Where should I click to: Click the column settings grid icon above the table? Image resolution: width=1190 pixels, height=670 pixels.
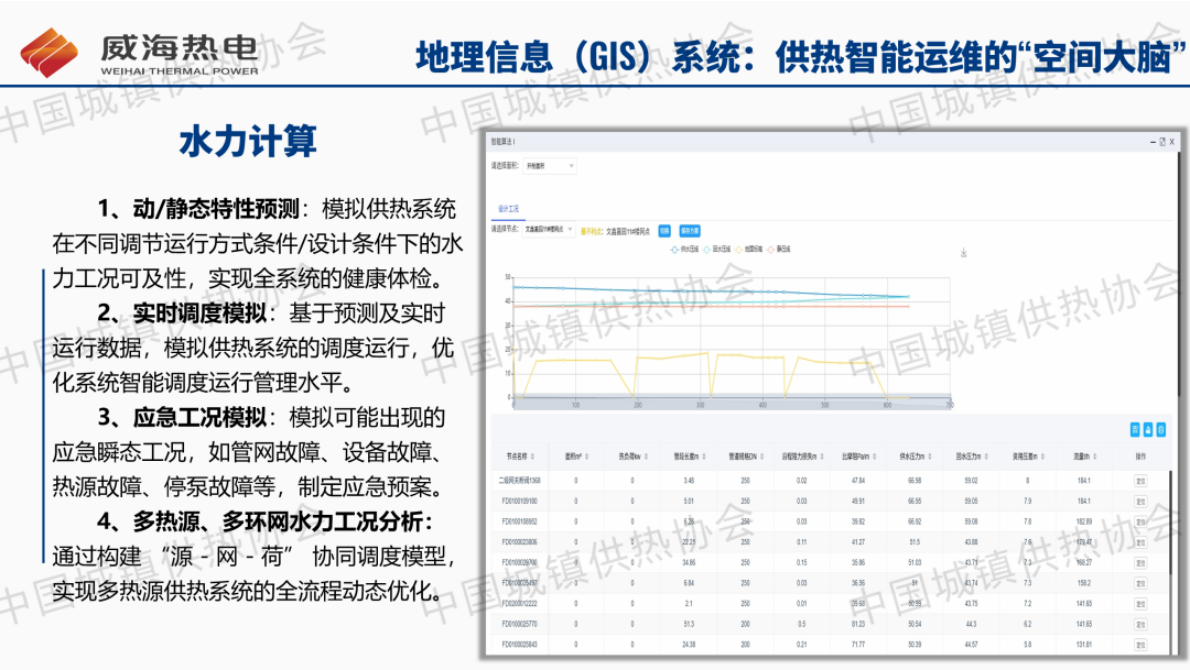(1135, 429)
